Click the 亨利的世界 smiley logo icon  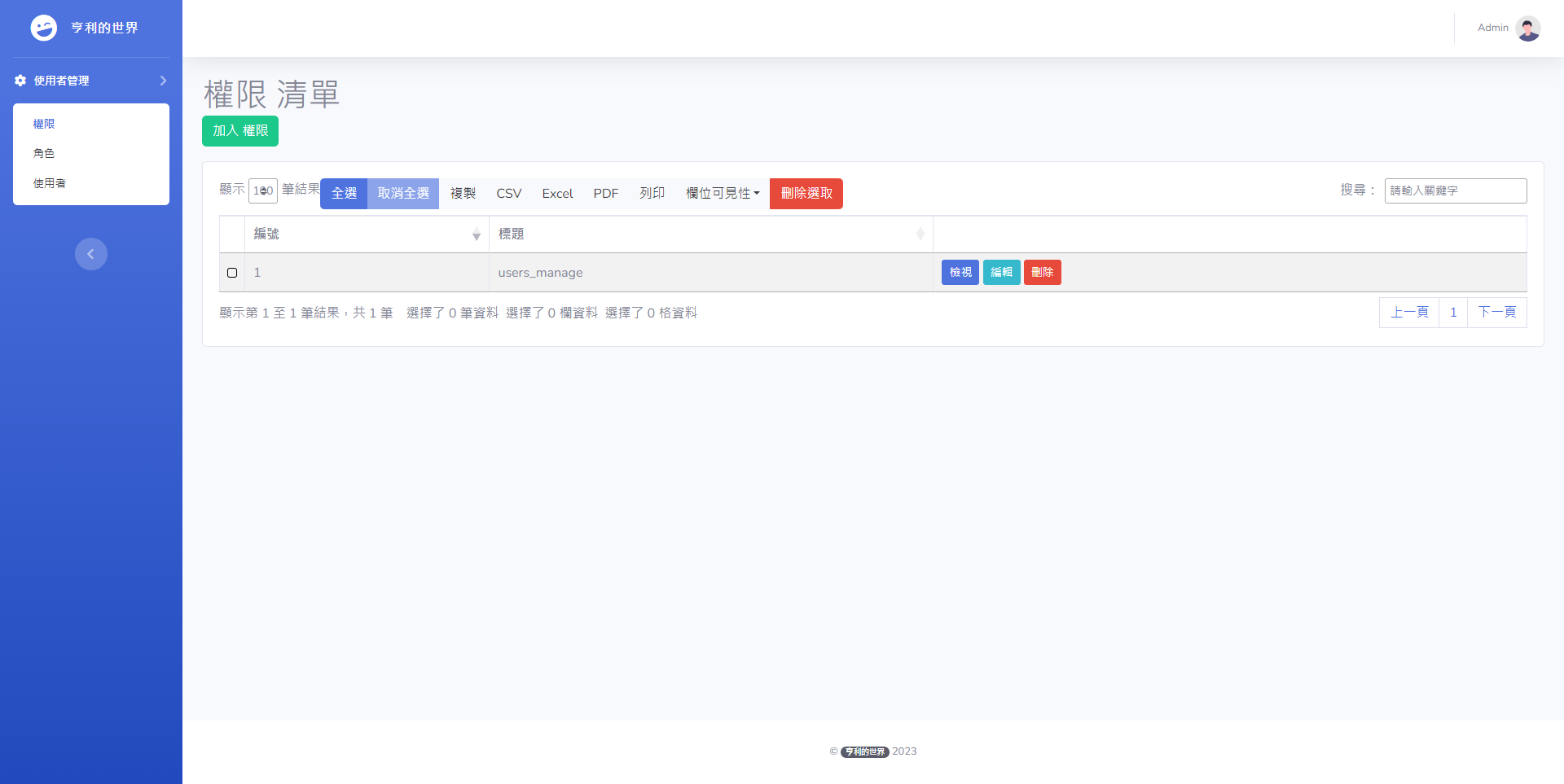click(44, 27)
